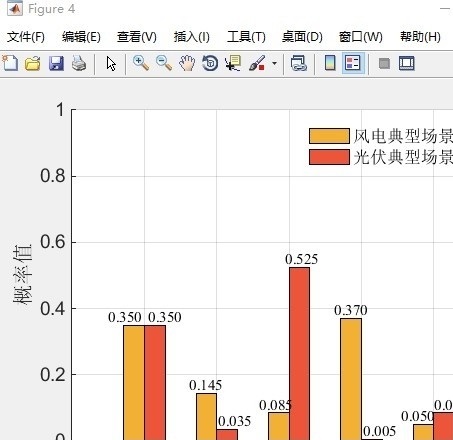This screenshot has height=440, width=453.
Task: Click the 0.035 bar value label
Action: pos(234,421)
